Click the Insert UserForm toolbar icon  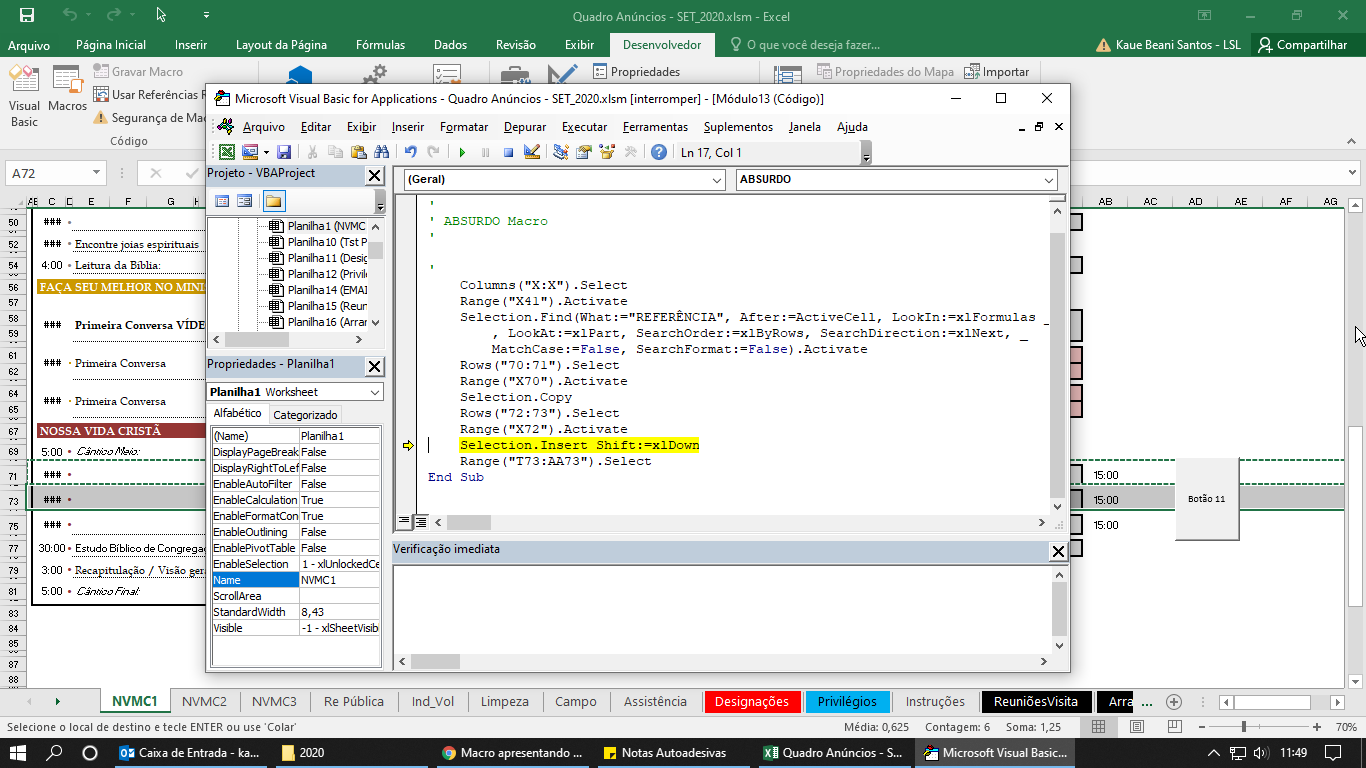[248, 152]
